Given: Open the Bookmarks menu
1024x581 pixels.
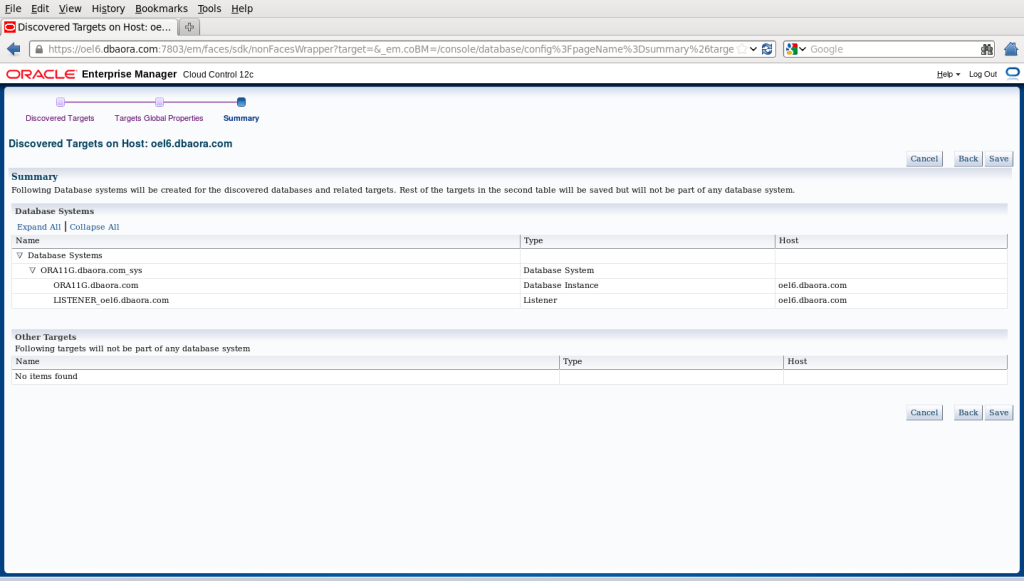Looking at the screenshot, I should [161, 8].
